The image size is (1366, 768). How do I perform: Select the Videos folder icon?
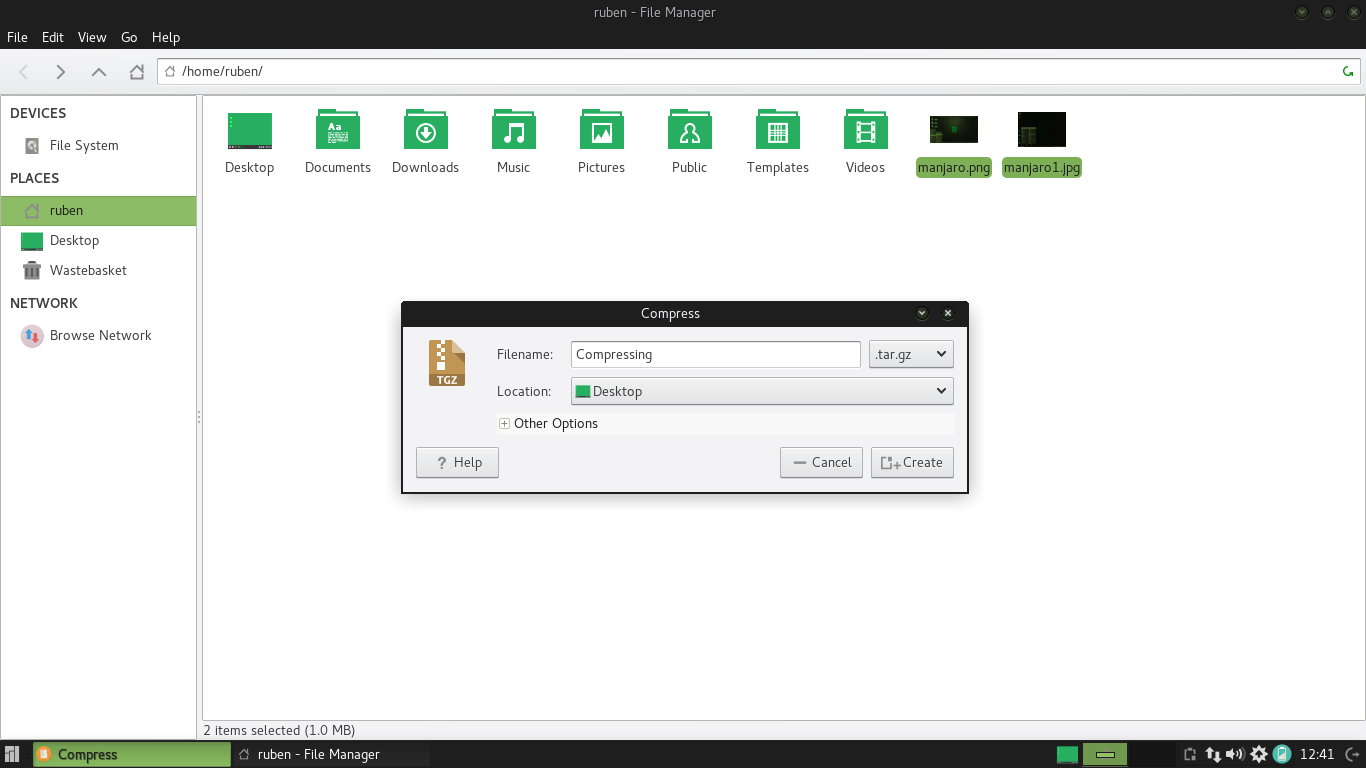[865, 130]
